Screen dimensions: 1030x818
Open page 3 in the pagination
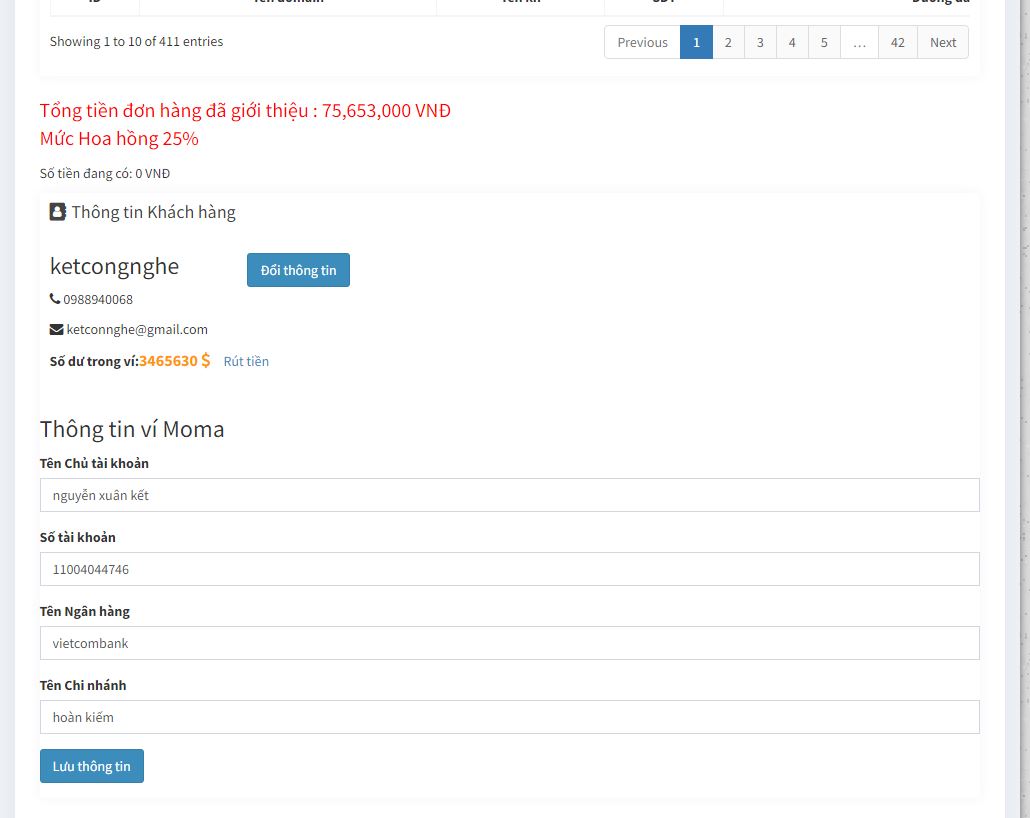tap(760, 42)
